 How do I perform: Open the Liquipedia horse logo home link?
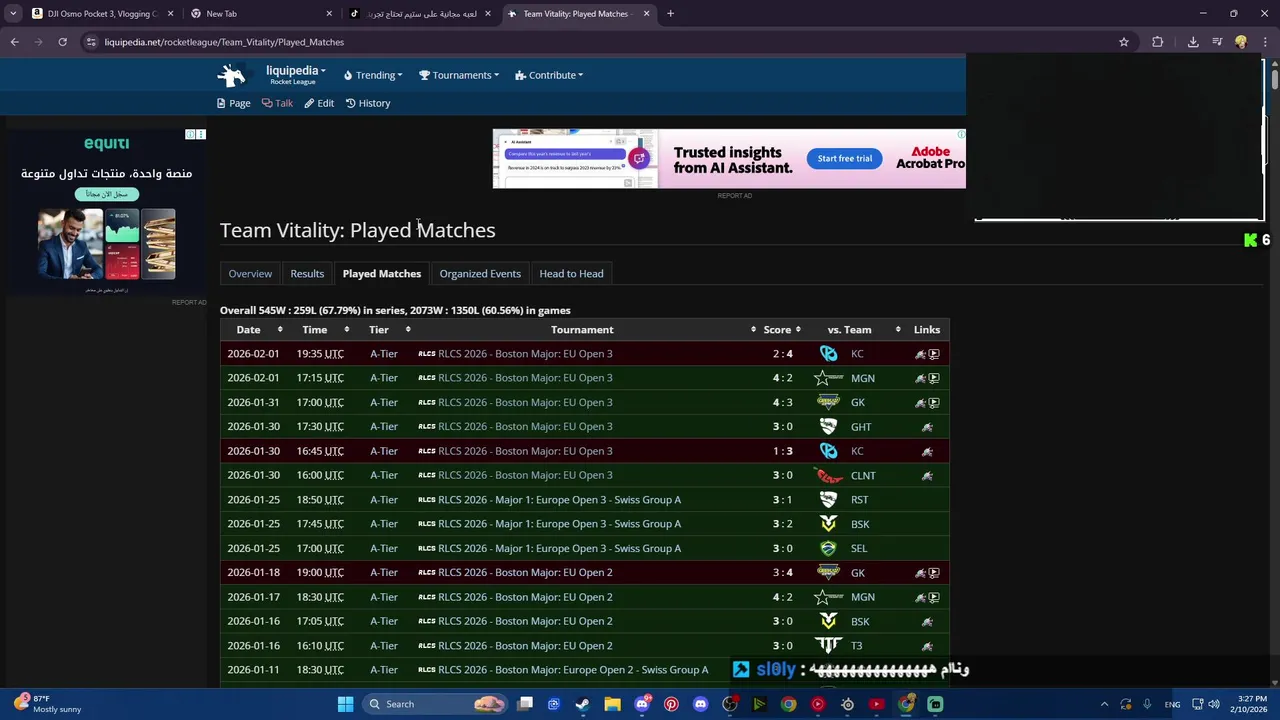point(232,75)
